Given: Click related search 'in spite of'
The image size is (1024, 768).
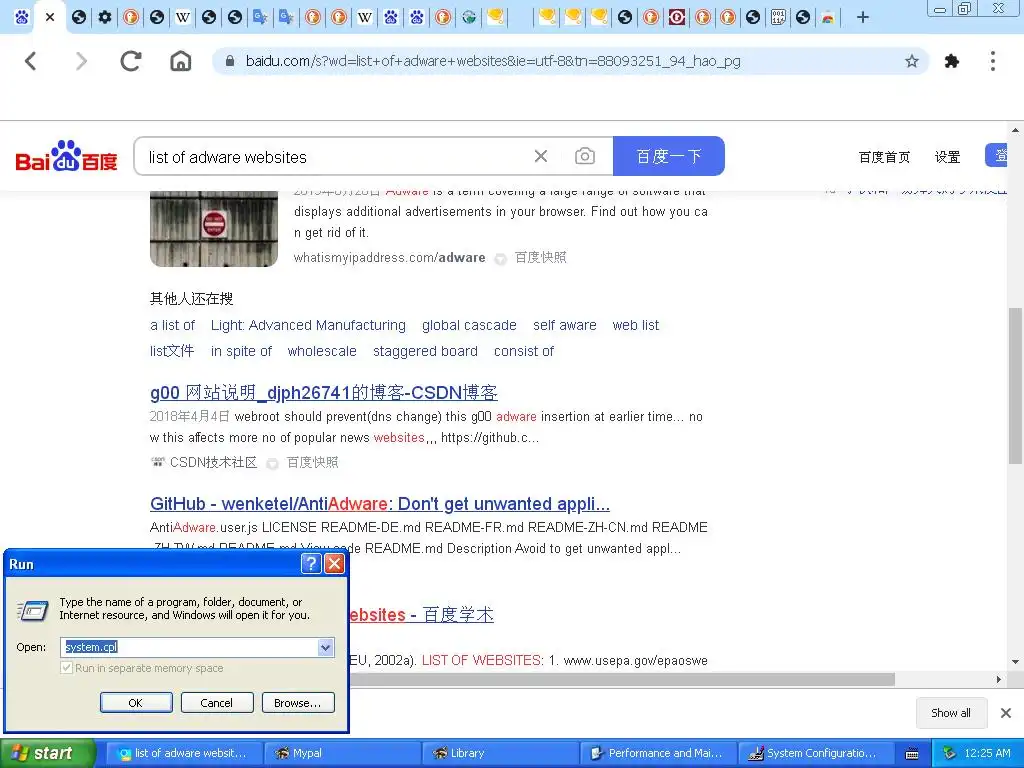Looking at the screenshot, I should click(x=241, y=351).
